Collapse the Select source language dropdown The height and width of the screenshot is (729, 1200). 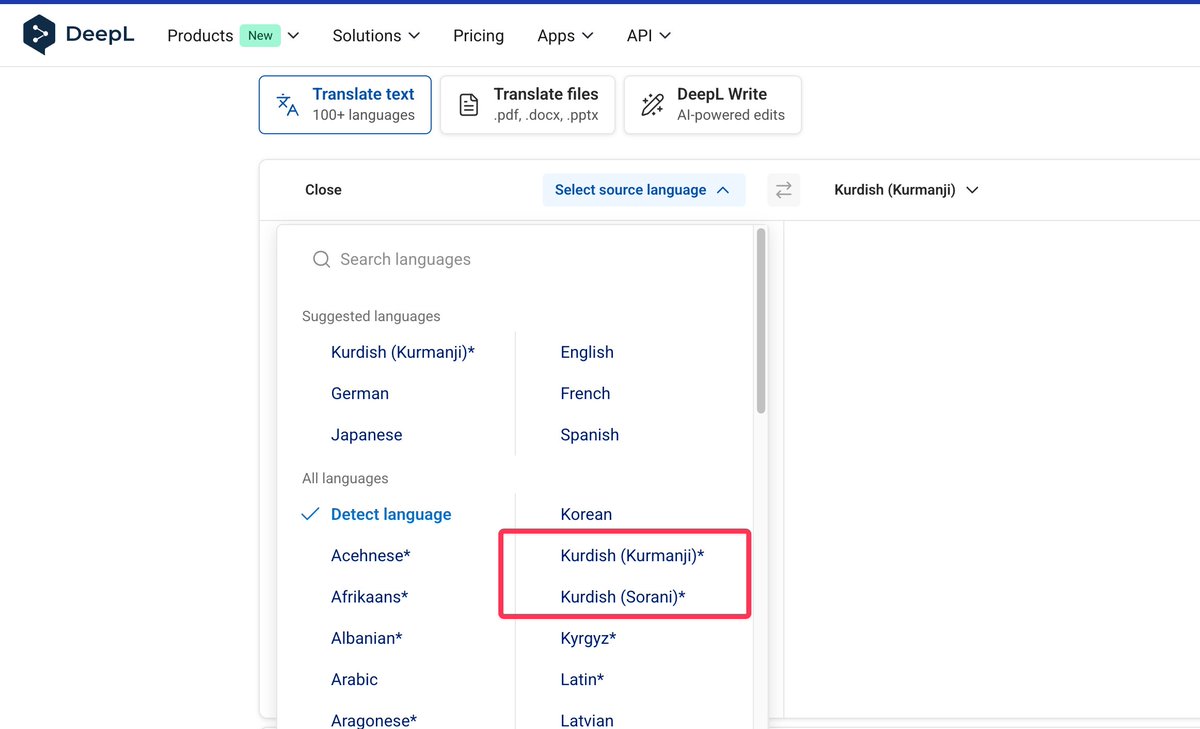[644, 190]
